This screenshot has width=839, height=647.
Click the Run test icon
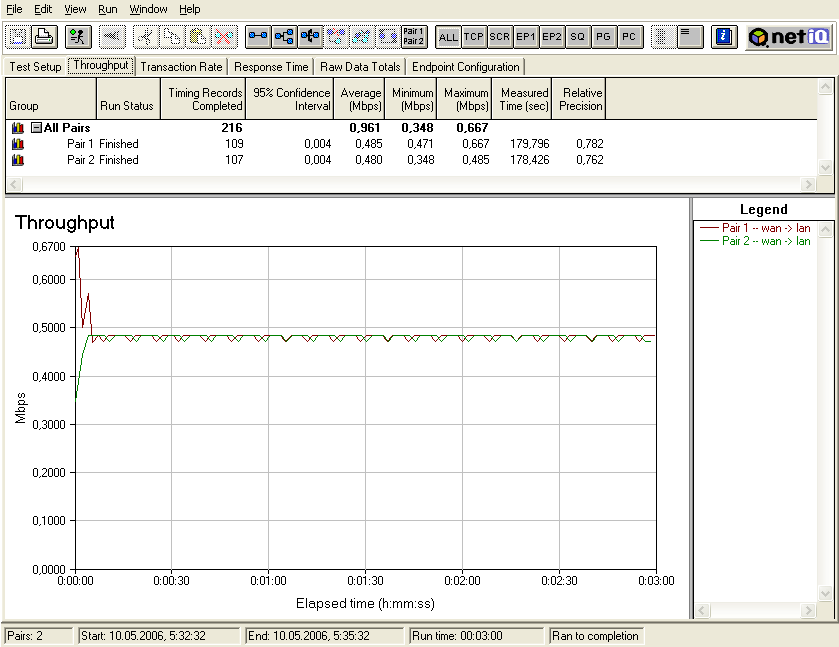[x=78, y=37]
